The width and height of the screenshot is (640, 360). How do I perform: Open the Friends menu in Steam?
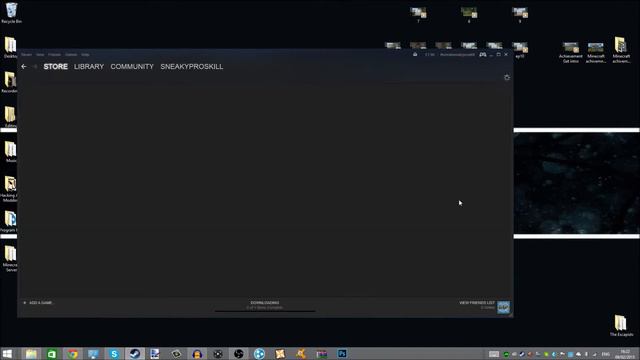tap(54, 54)
